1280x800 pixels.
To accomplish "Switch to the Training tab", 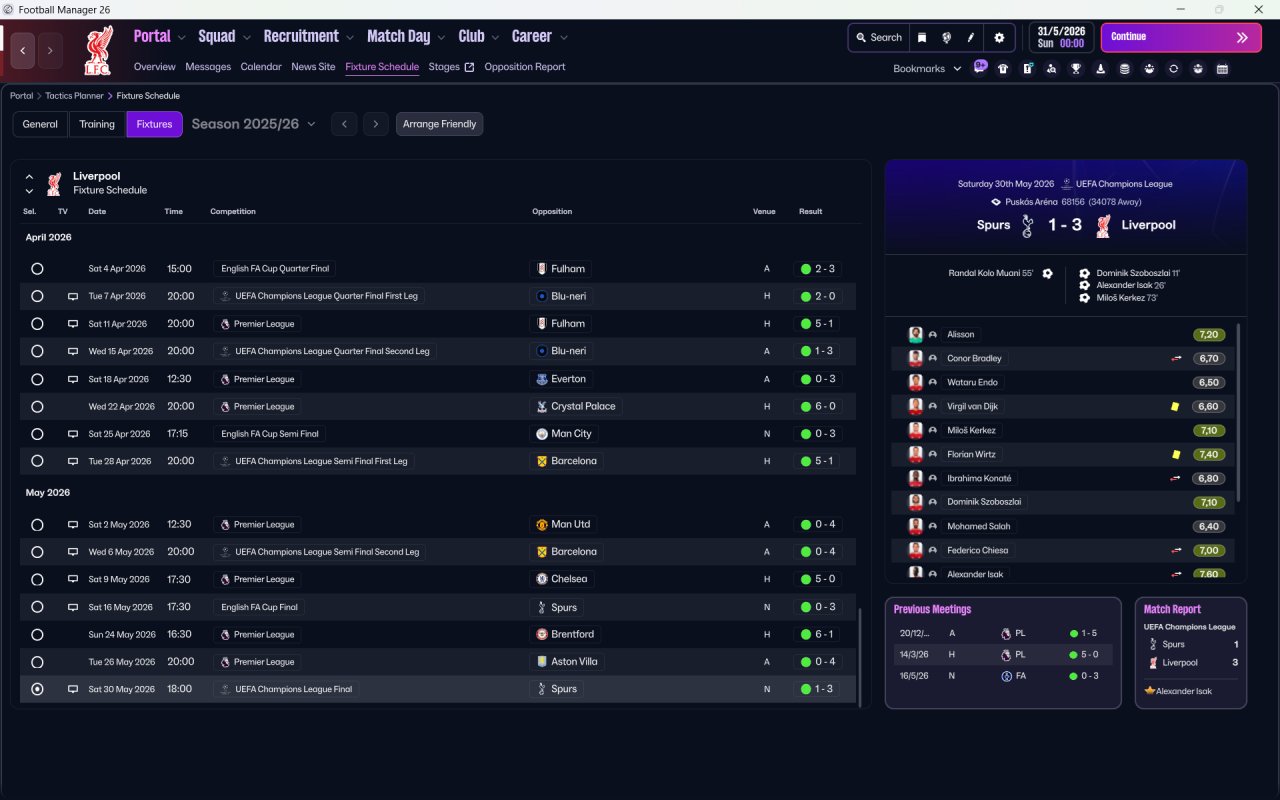I will (97, 124).
